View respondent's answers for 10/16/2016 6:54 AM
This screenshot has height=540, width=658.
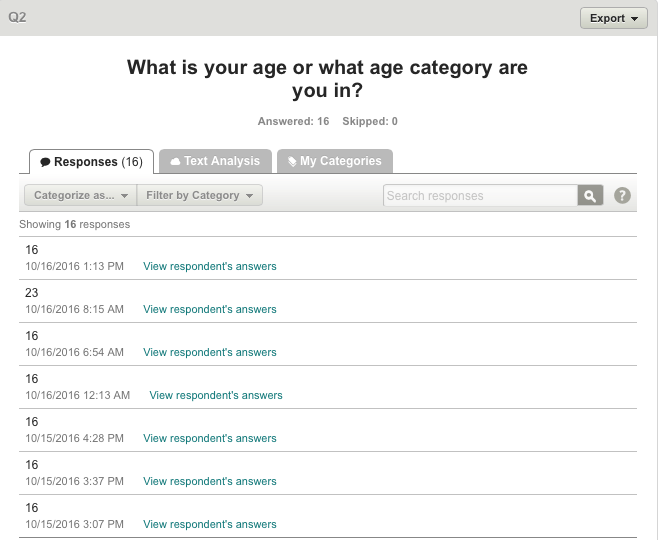[210, 352]
